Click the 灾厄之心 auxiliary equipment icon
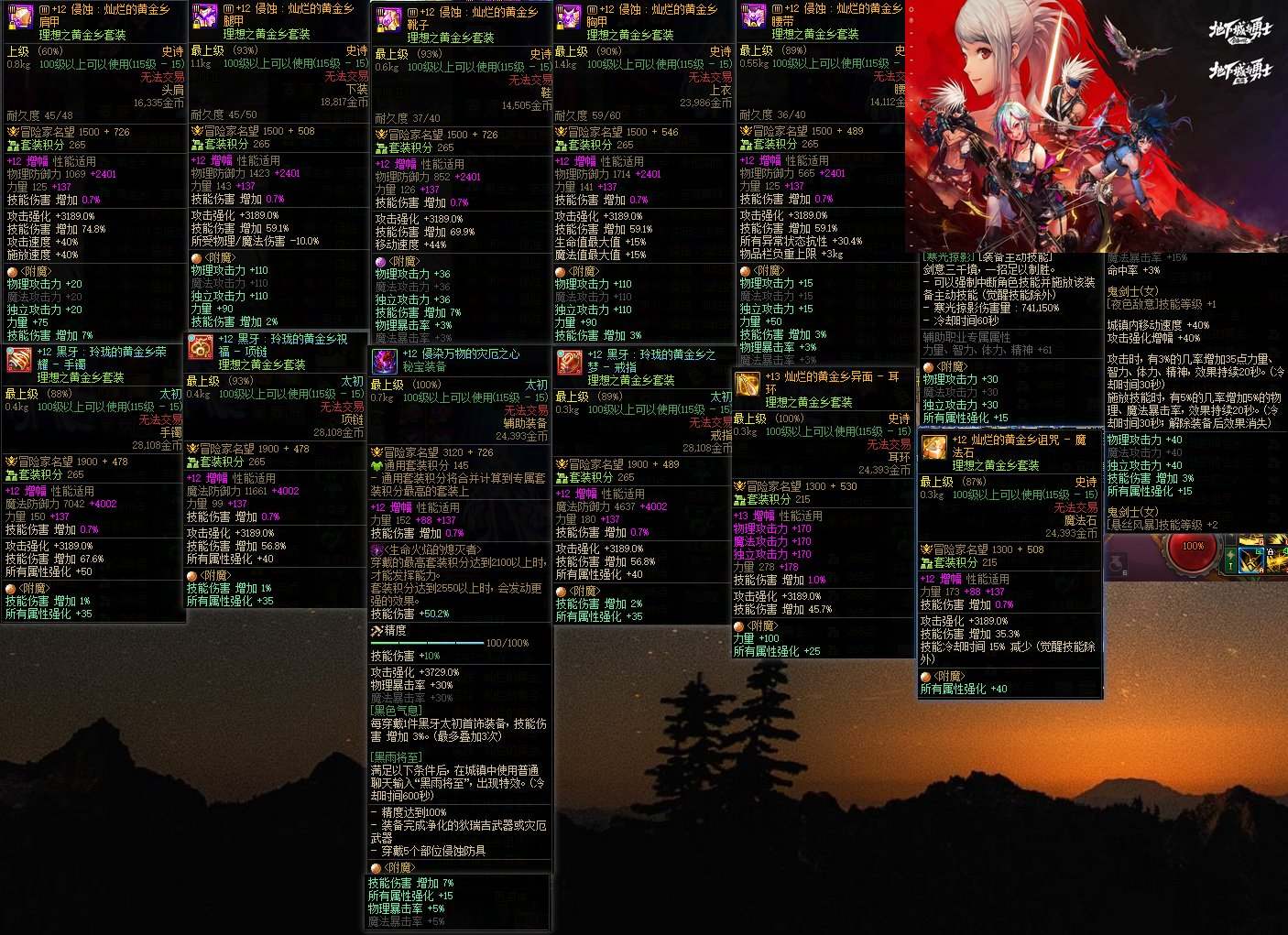Viewport: 1288px width, 935px height. pyautogui.click(x=385, y=361)
